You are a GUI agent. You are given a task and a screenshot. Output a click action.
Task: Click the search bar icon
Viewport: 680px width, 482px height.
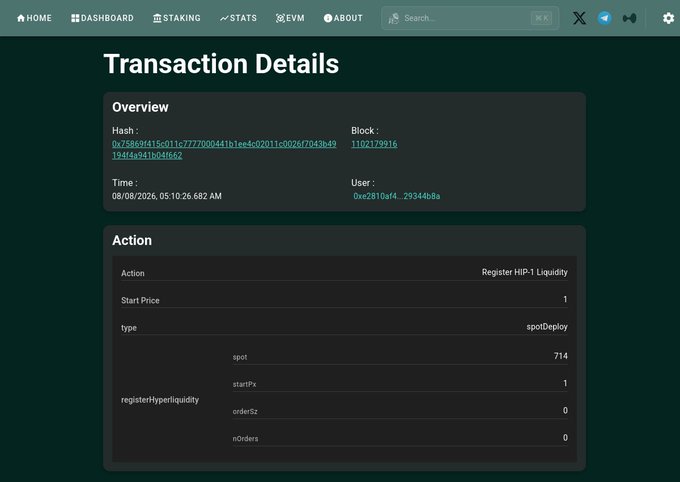point(393,18)
